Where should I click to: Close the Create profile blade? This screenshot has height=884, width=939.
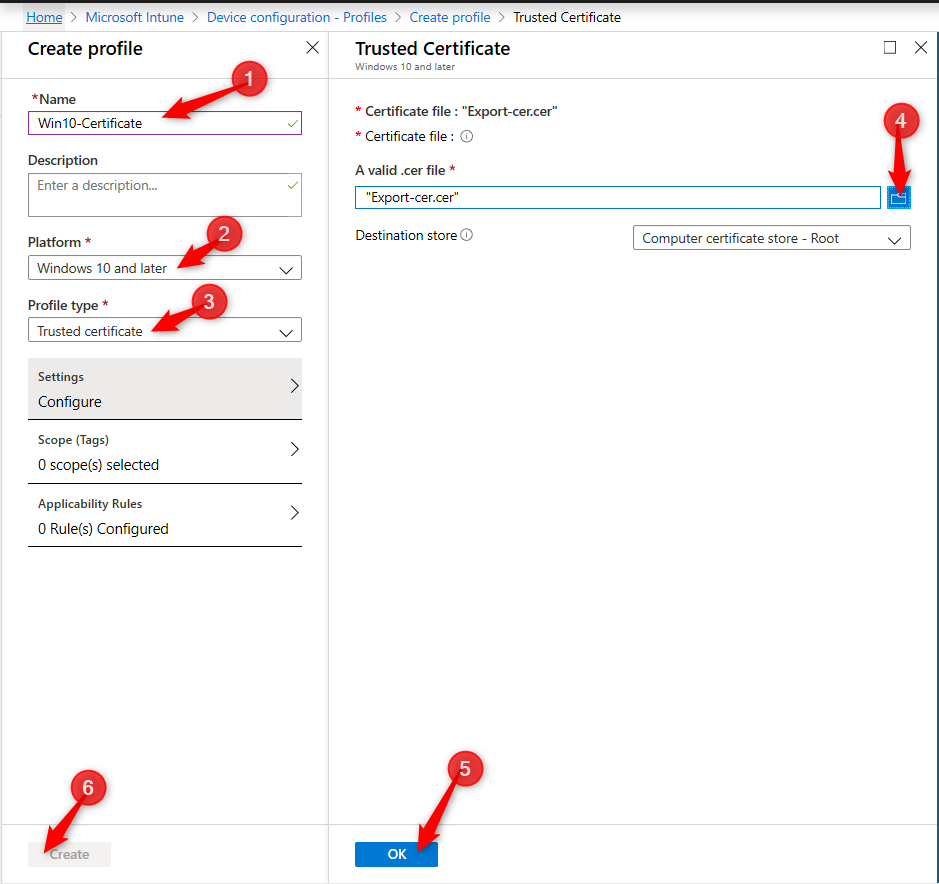coord(313,47)
